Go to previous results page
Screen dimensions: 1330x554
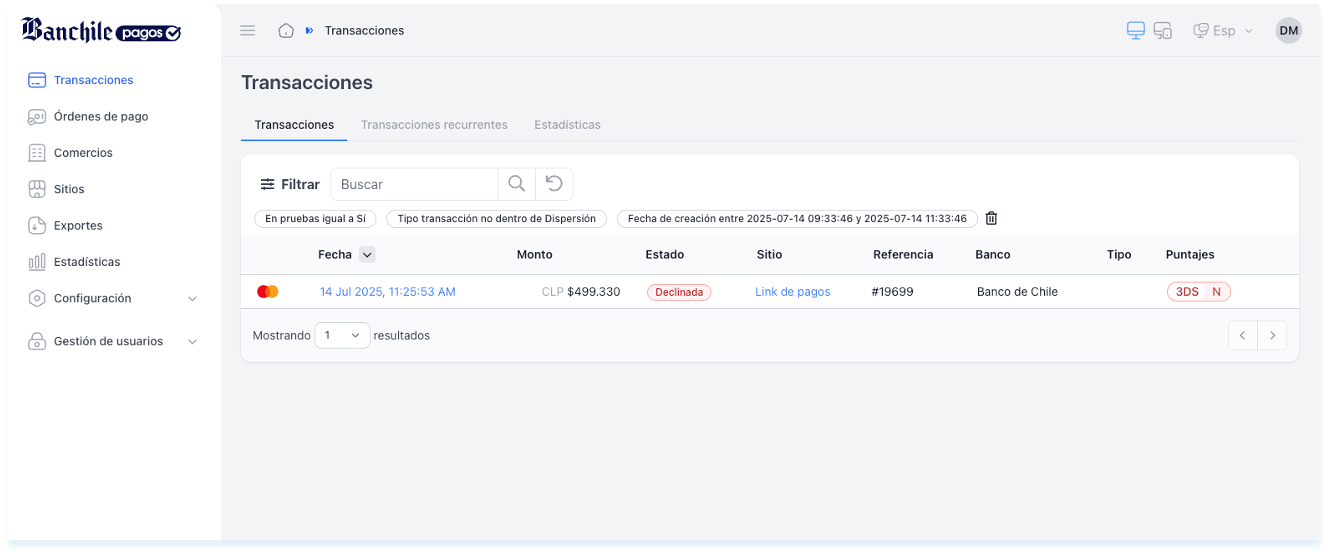(1242, 336)
